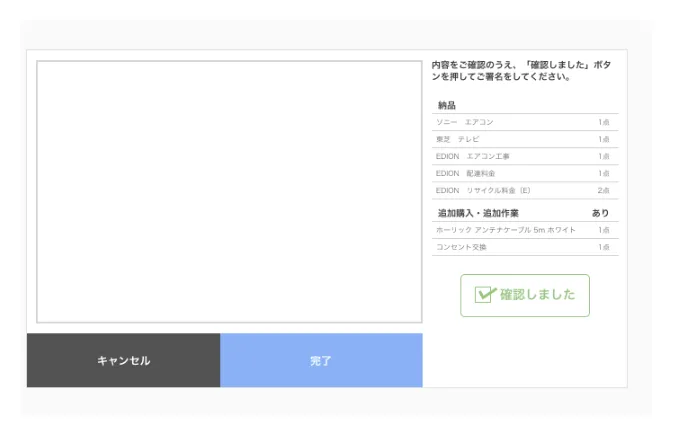Click the 1点 quantity for ソニー エアコン

pos(604,122)
